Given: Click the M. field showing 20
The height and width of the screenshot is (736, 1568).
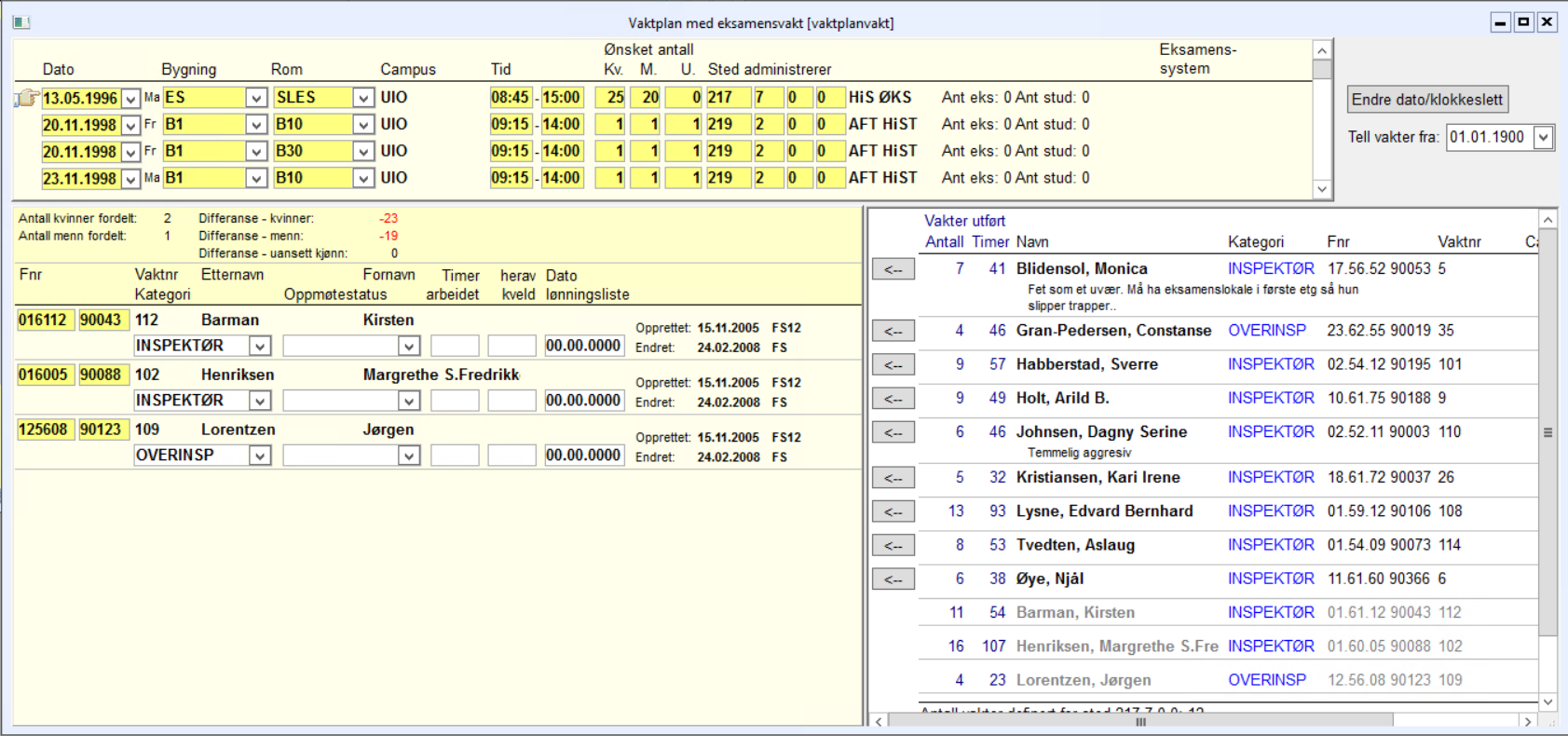Looking at the screenshot, I should point(646,98).
